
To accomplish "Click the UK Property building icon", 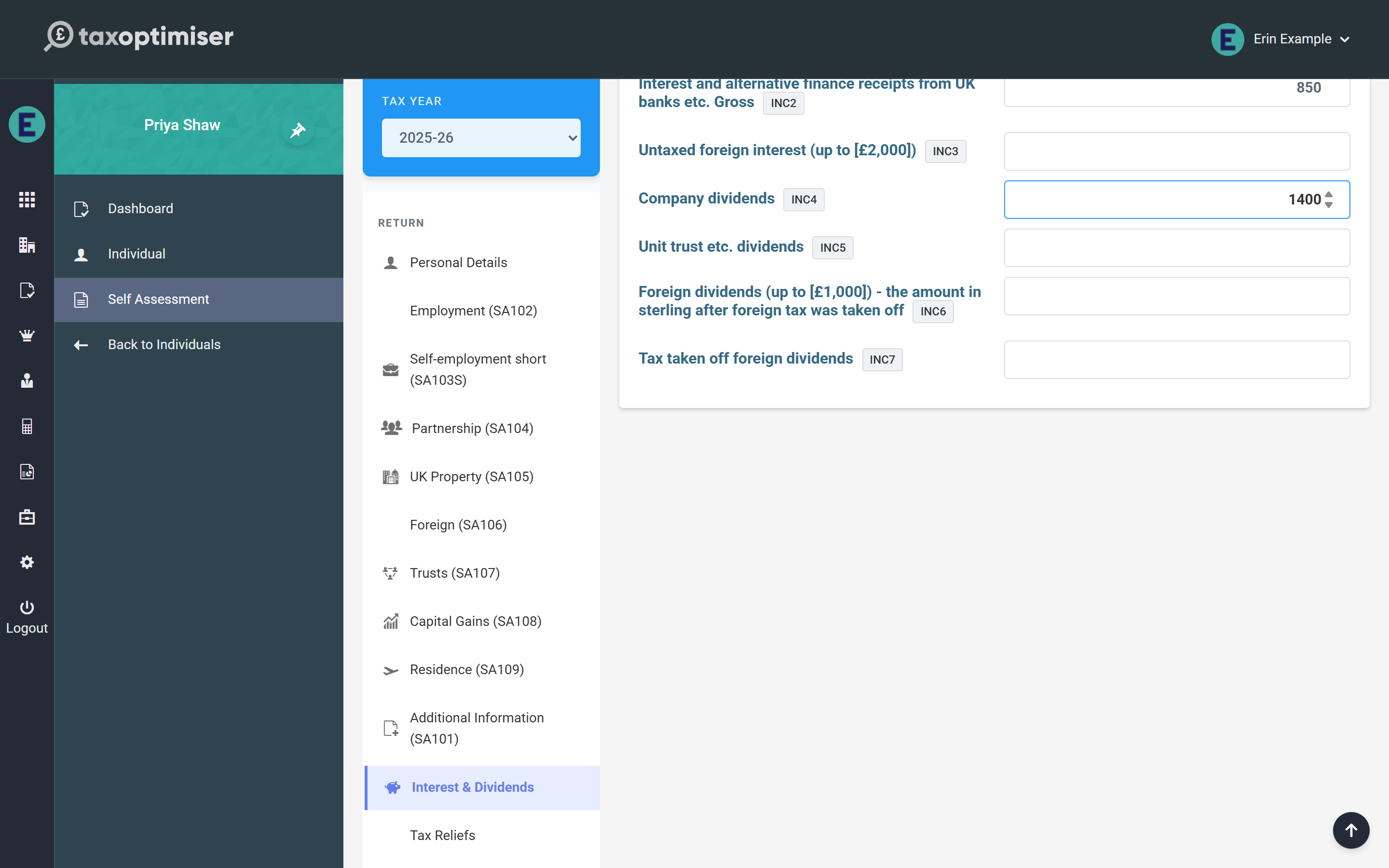I will 390,476.
